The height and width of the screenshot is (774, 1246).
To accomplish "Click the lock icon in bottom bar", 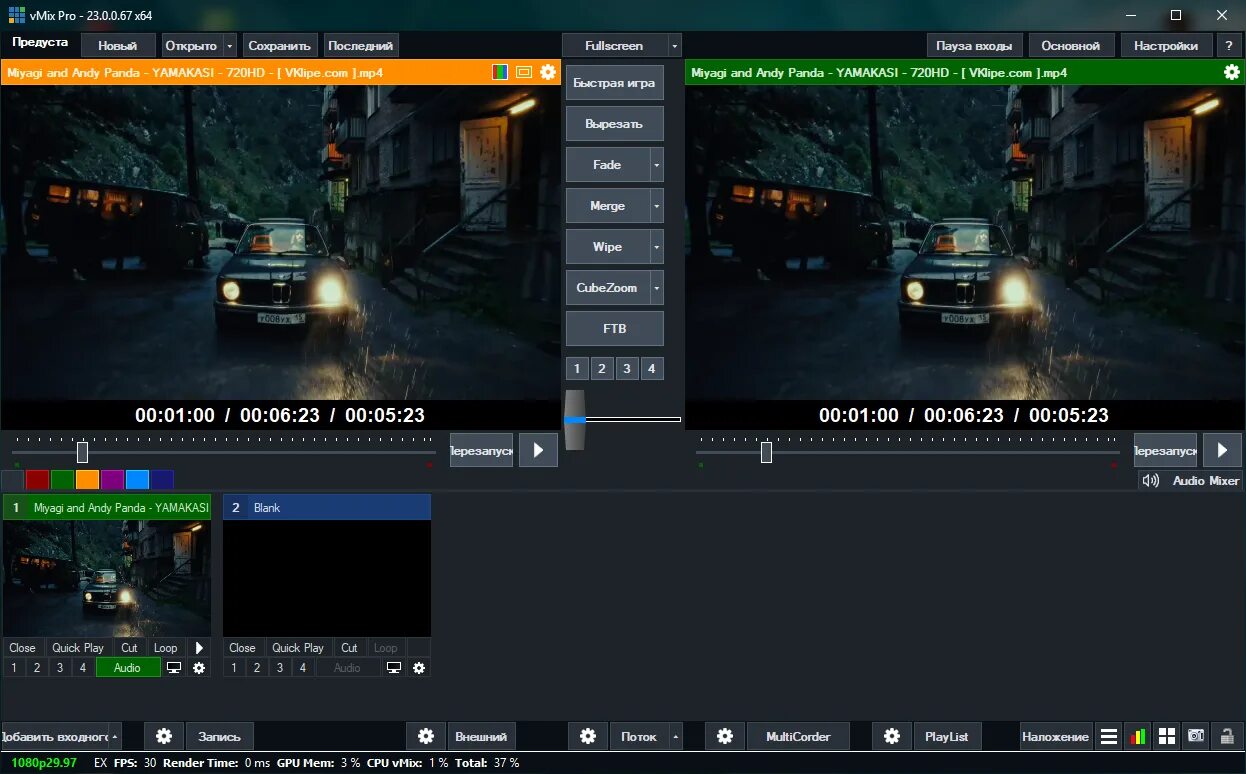I will 1225,736.
